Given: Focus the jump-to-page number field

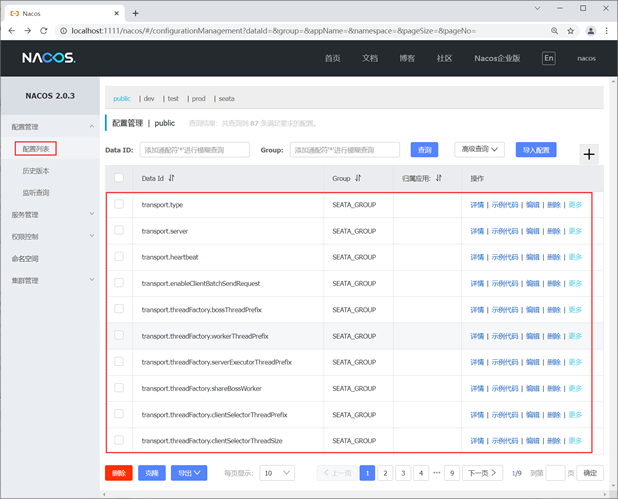Looking at the screenshot, I should tap(556, 473).
